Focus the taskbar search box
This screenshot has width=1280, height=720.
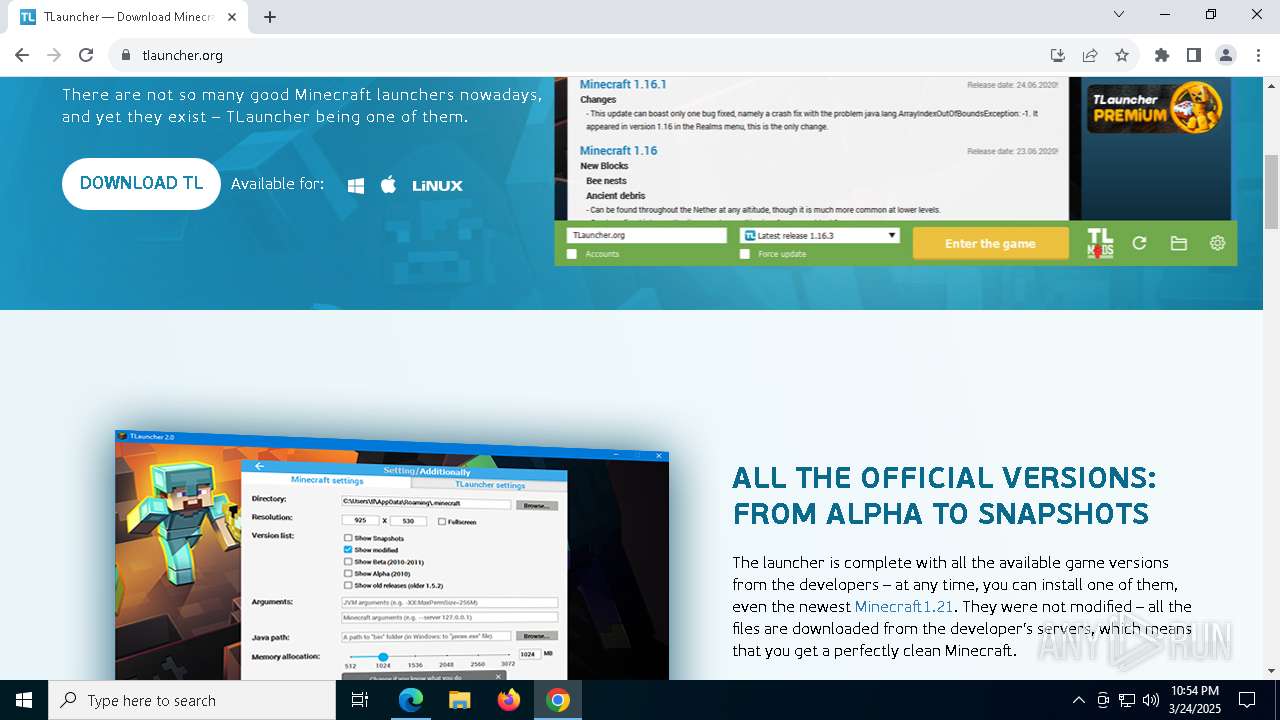[192, 700]
